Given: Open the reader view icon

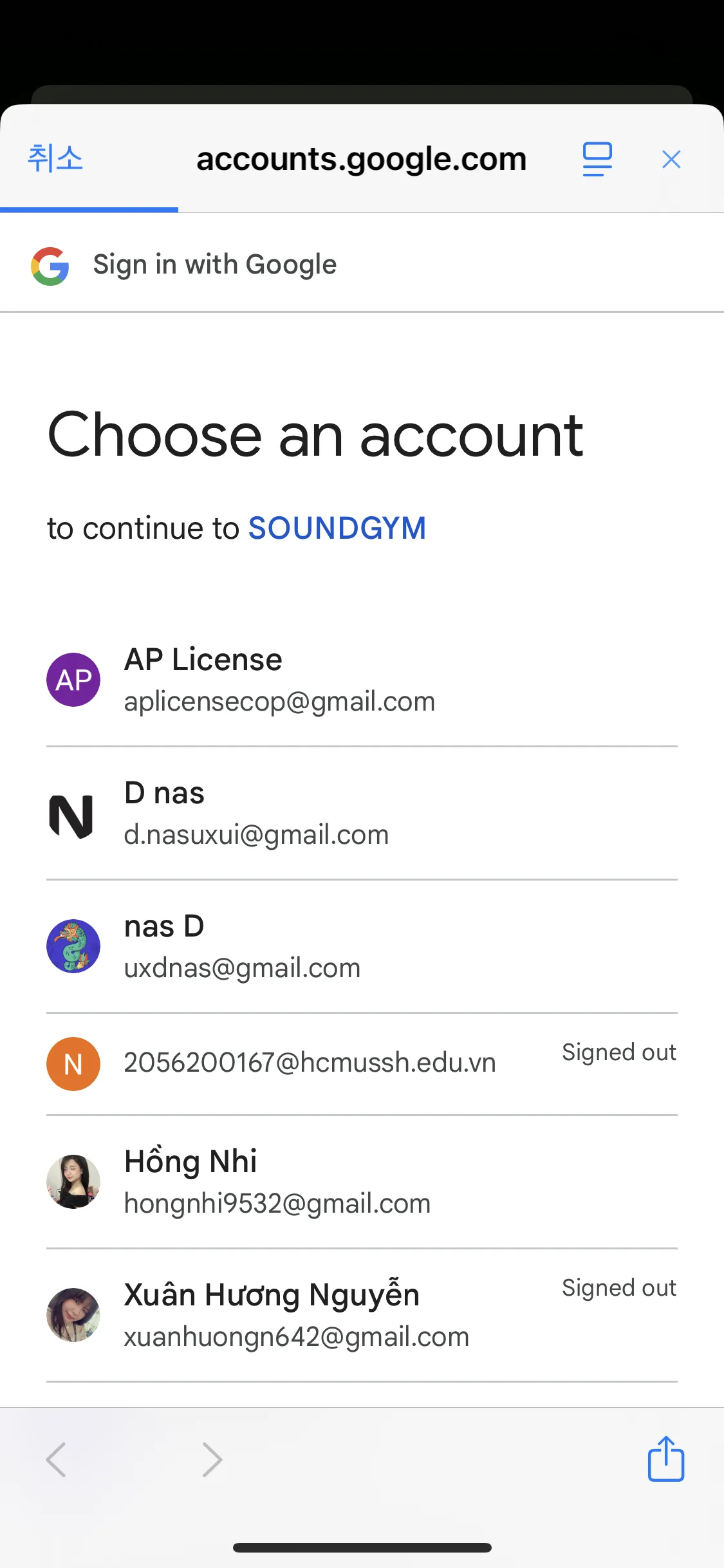Looking at the screenshot, I should pos(597,159).
